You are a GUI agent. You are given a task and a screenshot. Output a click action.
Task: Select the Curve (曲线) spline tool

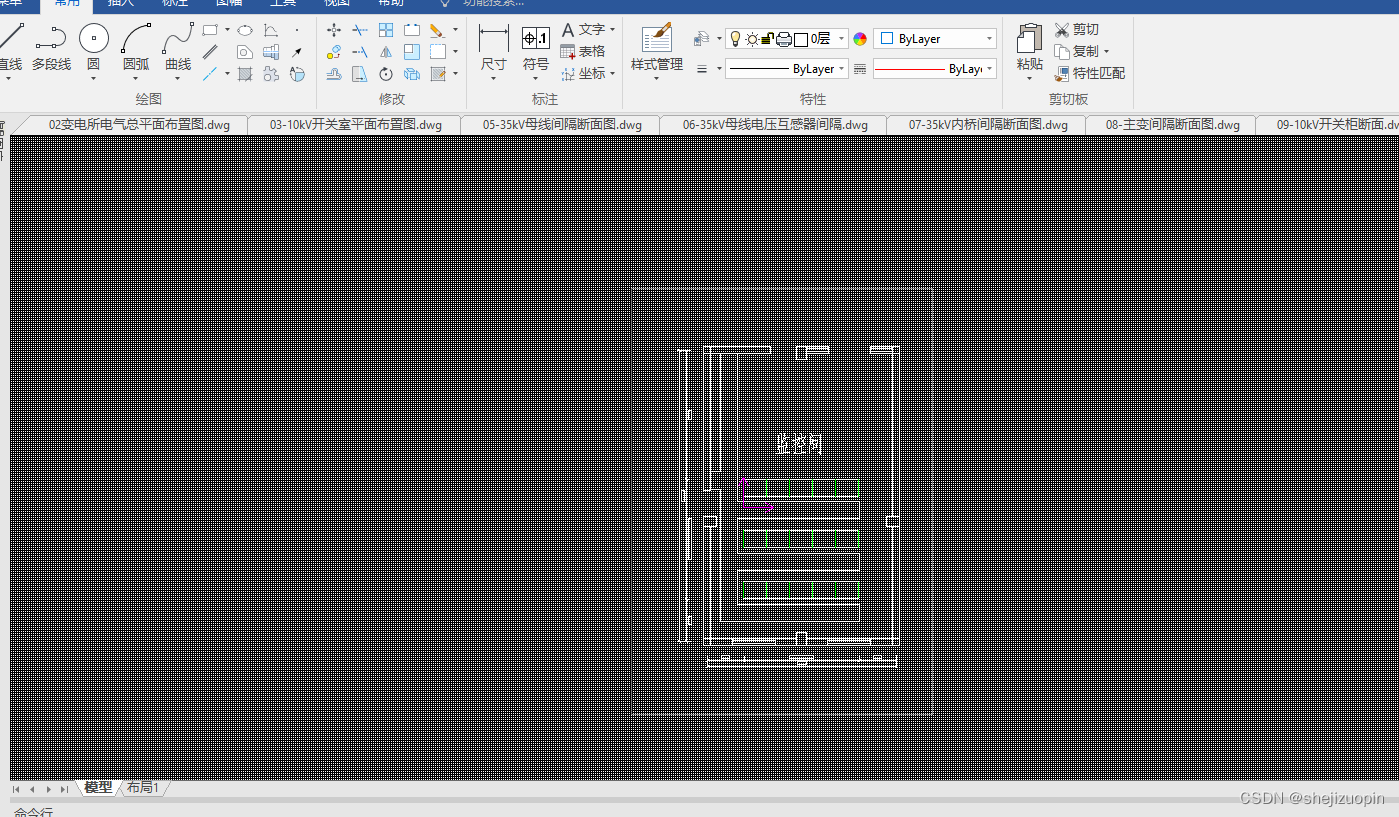point(178,48)
